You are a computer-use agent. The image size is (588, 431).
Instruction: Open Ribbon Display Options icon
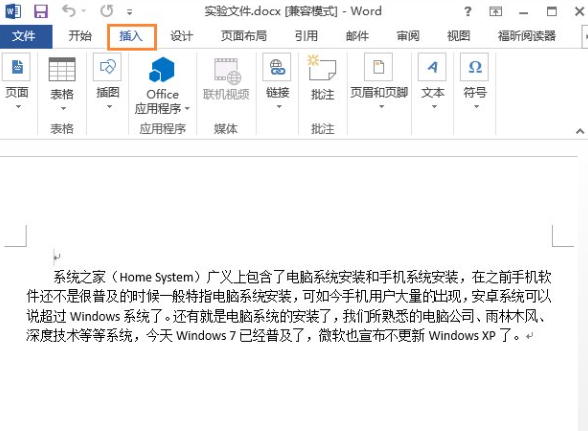pyautogui.click(x=495, y=12)
